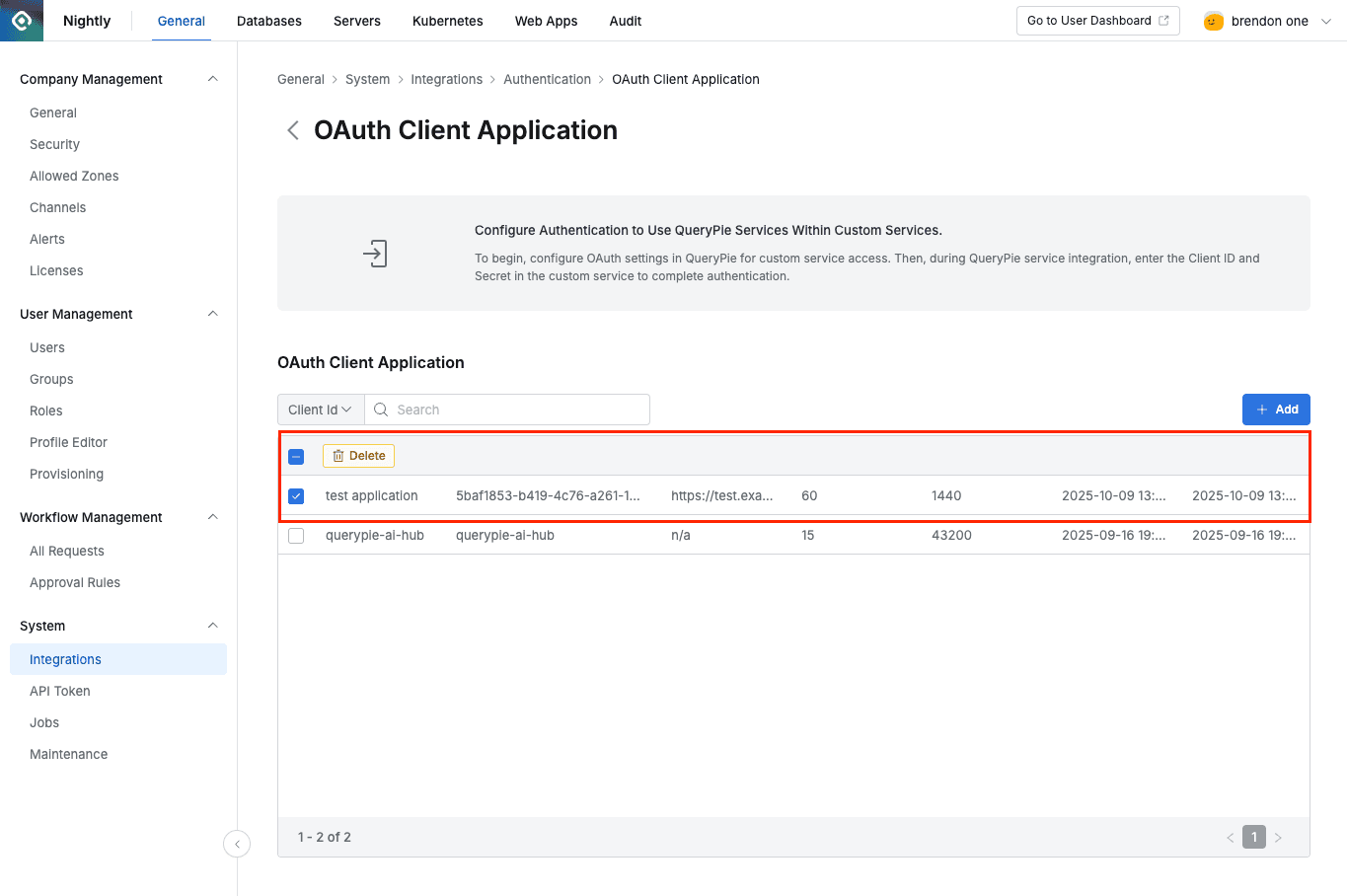Open the Client Id filter dropdown
The width and height of the screenshot is (1347, 896).
[x=320, y=409]
